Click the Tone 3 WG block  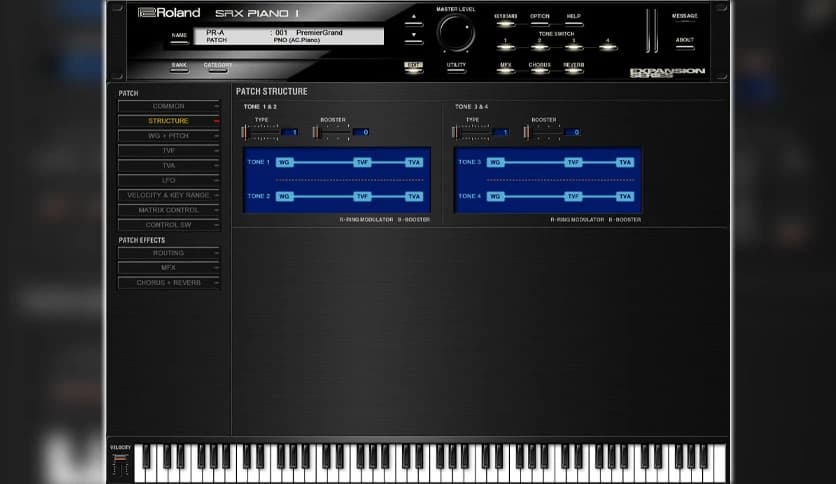tap(496, 163)
